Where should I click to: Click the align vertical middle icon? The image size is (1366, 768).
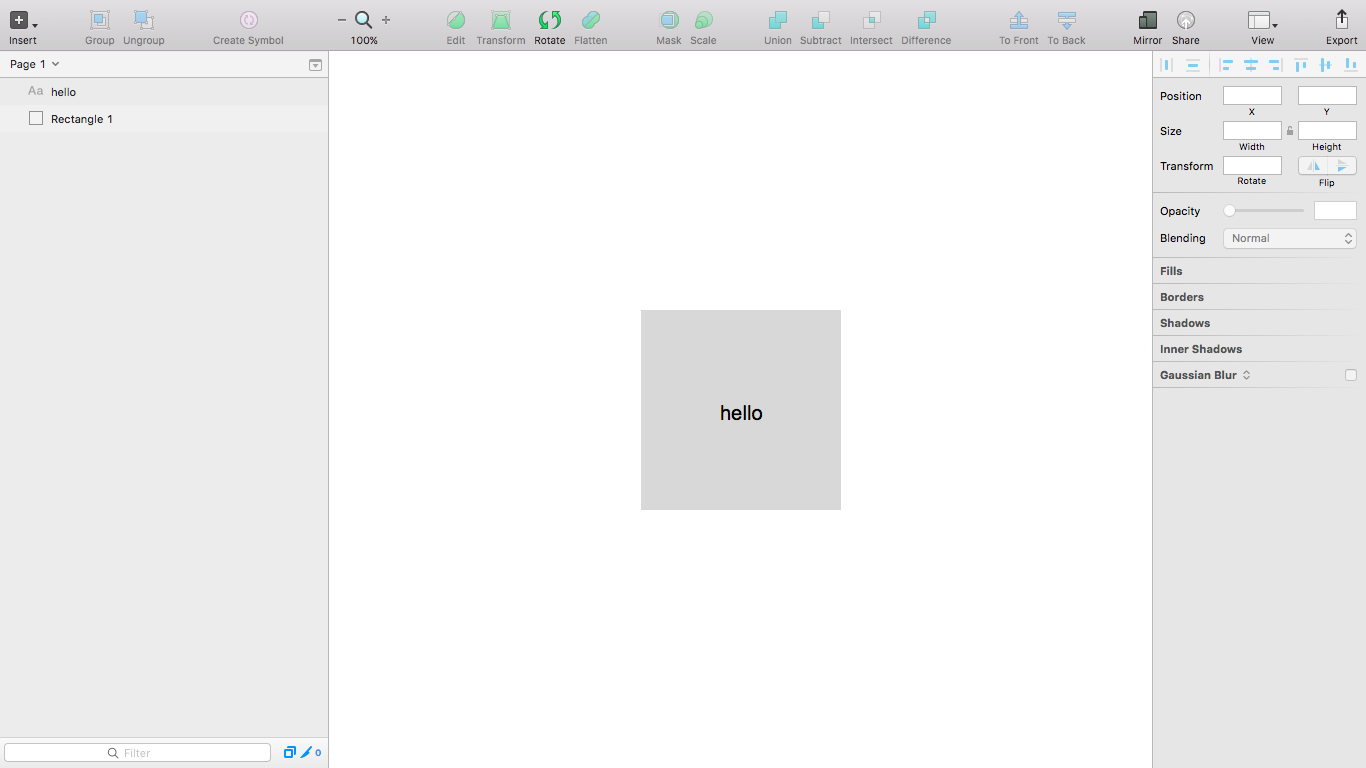coord(1326,65)
